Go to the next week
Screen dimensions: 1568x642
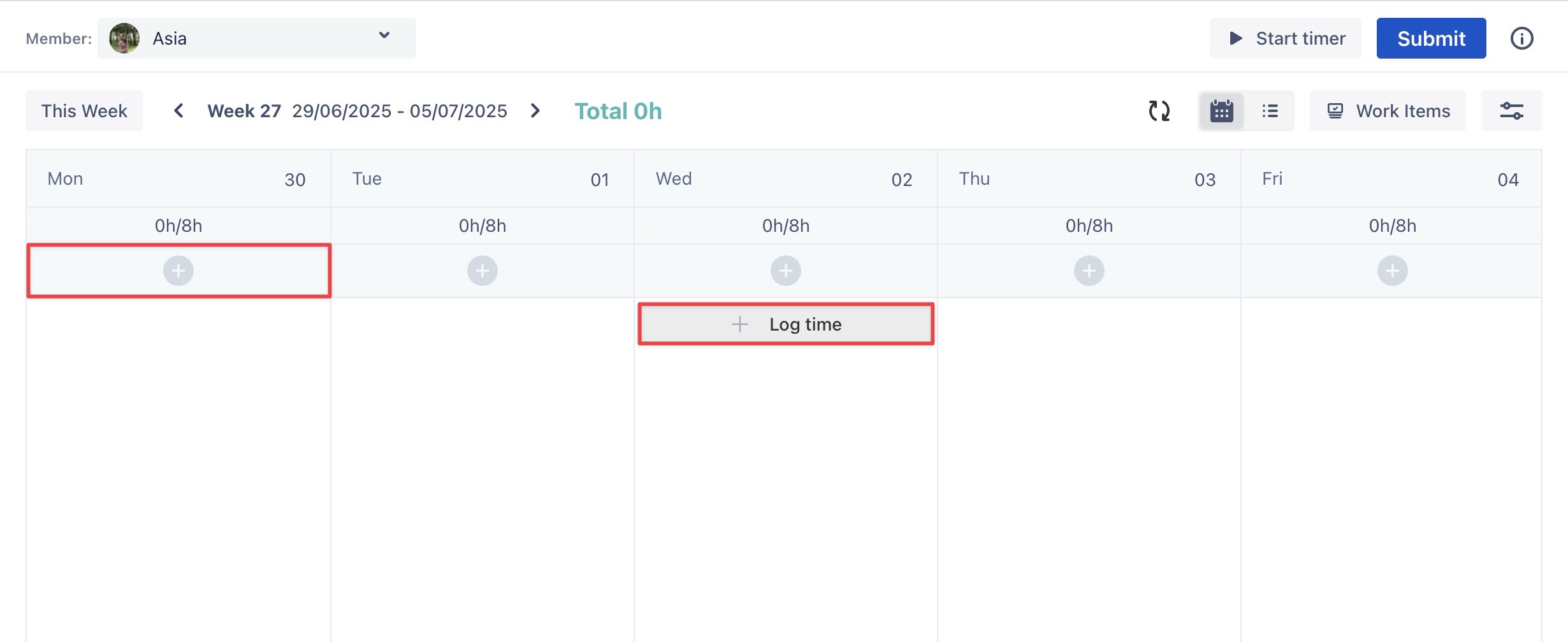click(535, 111)
